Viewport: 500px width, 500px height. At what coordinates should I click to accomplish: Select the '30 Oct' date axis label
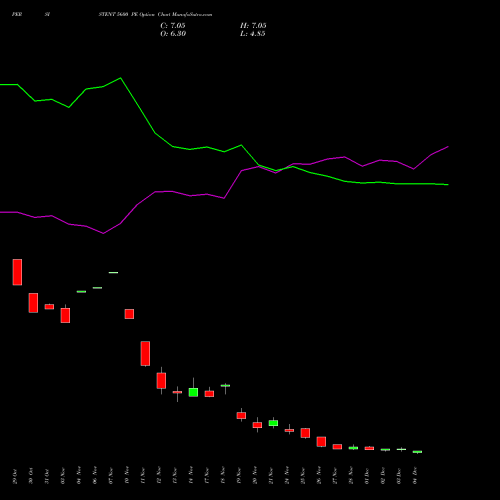[x=31, y=476]
